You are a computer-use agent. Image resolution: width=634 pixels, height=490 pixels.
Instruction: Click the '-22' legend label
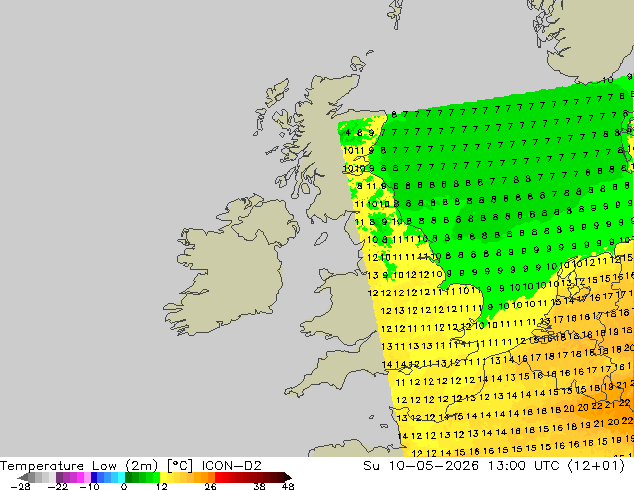coord(58,486)
